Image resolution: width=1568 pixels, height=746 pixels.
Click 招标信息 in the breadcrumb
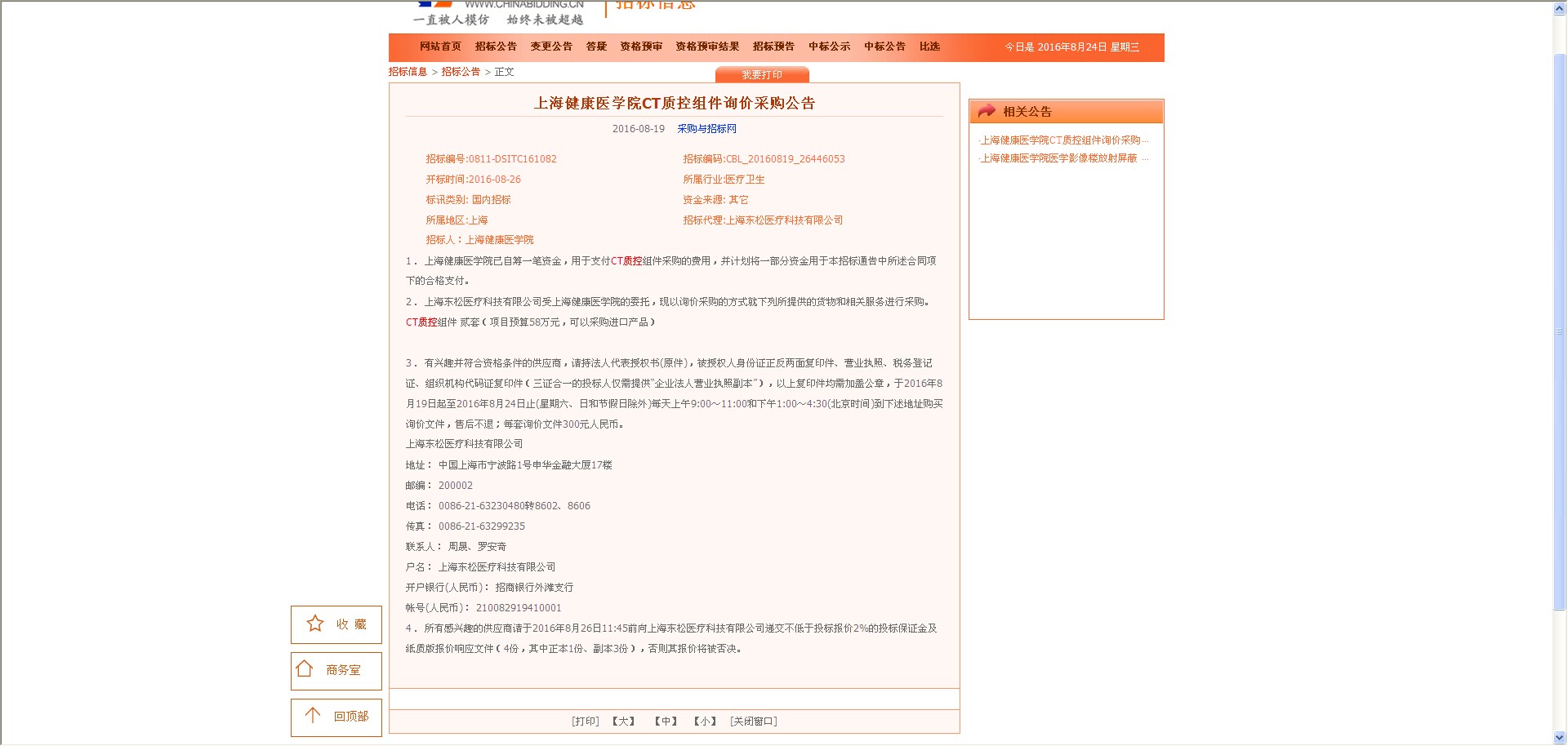coord(408,72)
